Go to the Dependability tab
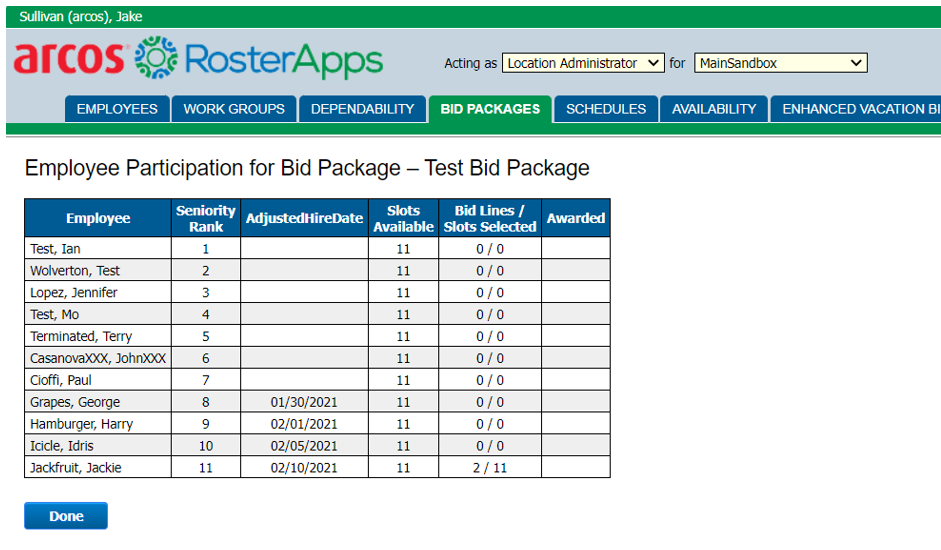Screen dimensions: 941x550 (x=362, y=109)
